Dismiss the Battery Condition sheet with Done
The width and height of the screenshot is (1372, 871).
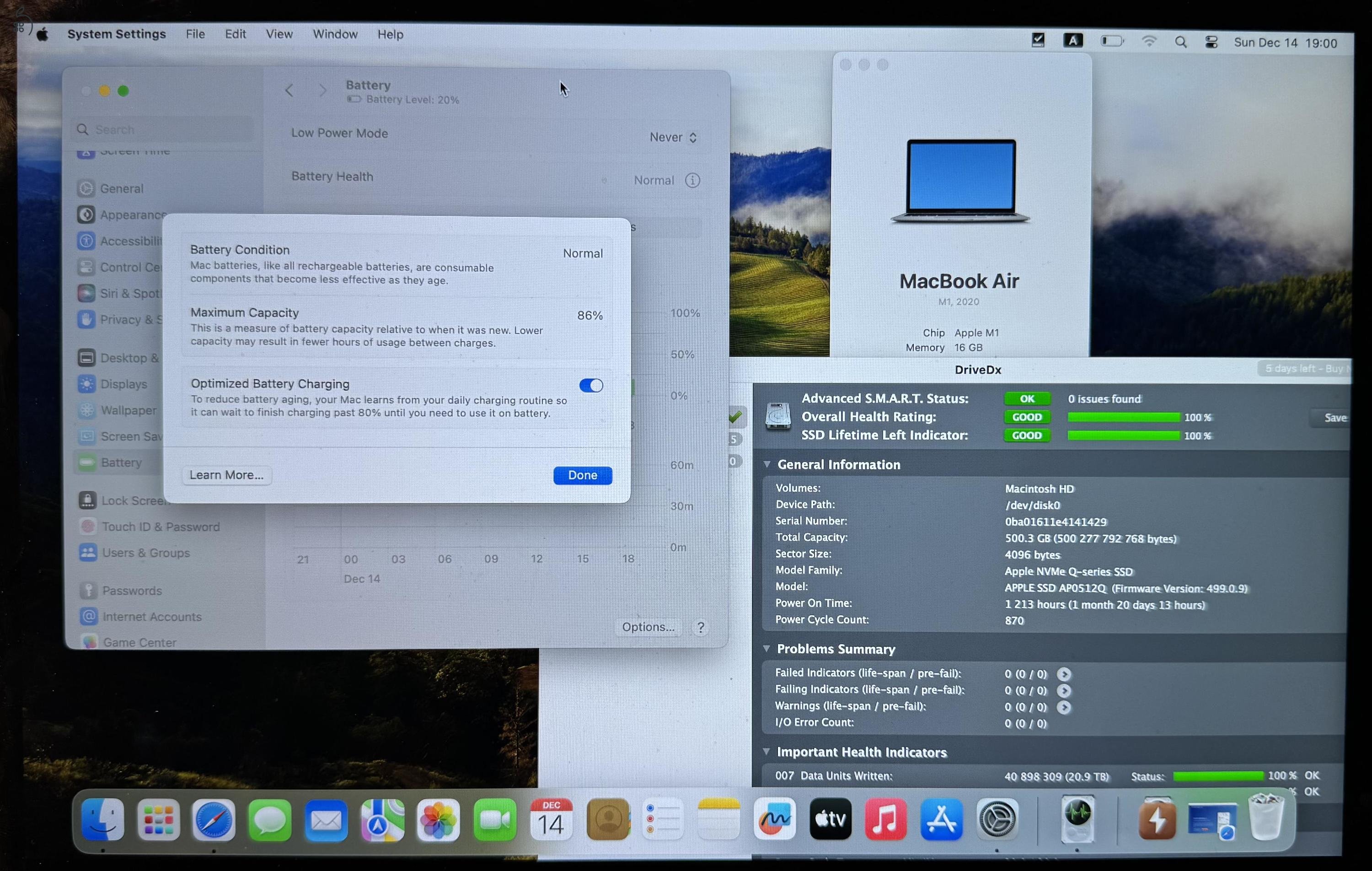coord(582,475)
